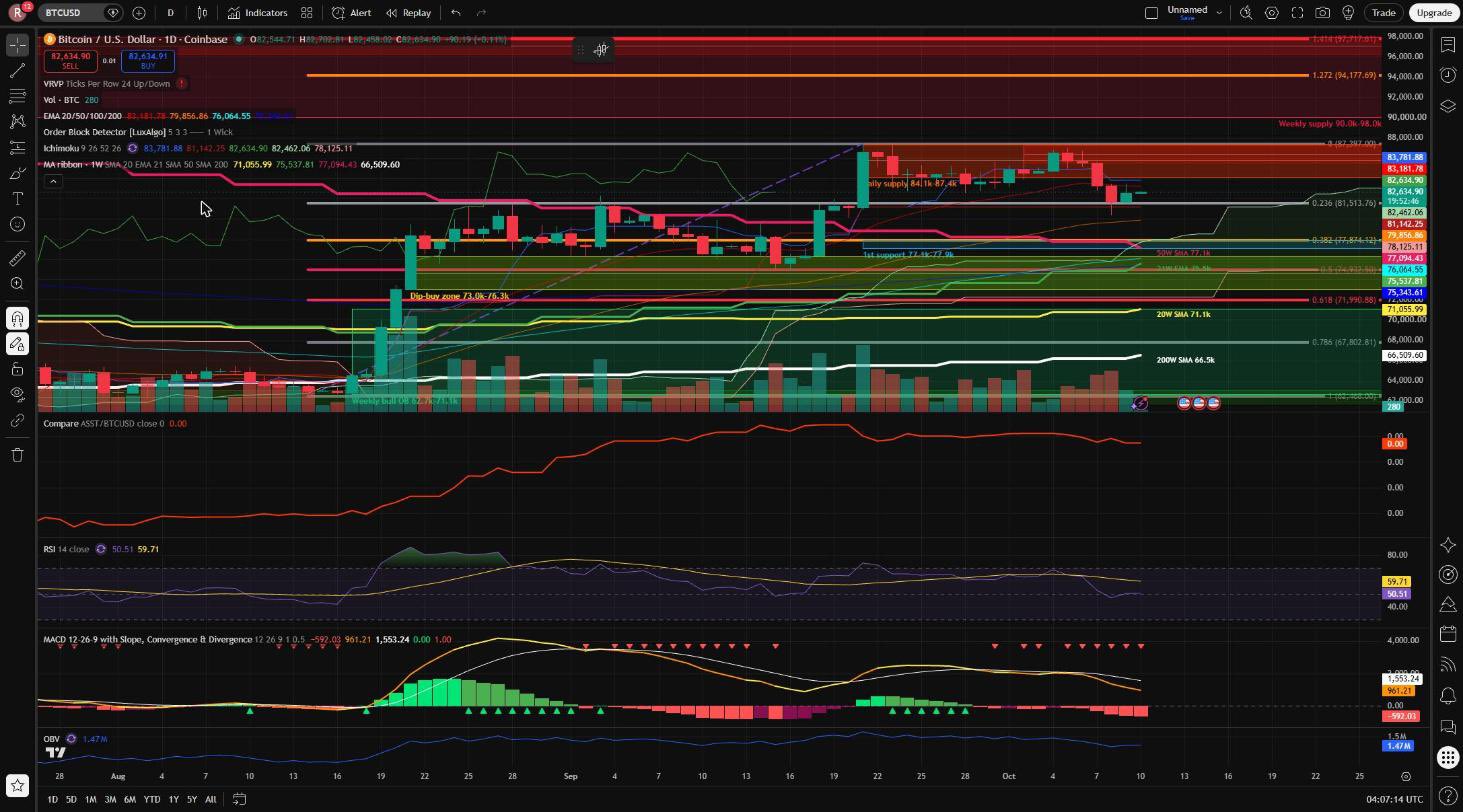Toggle stay in drawing mode

pyautogui.click(x=17, y=344)
